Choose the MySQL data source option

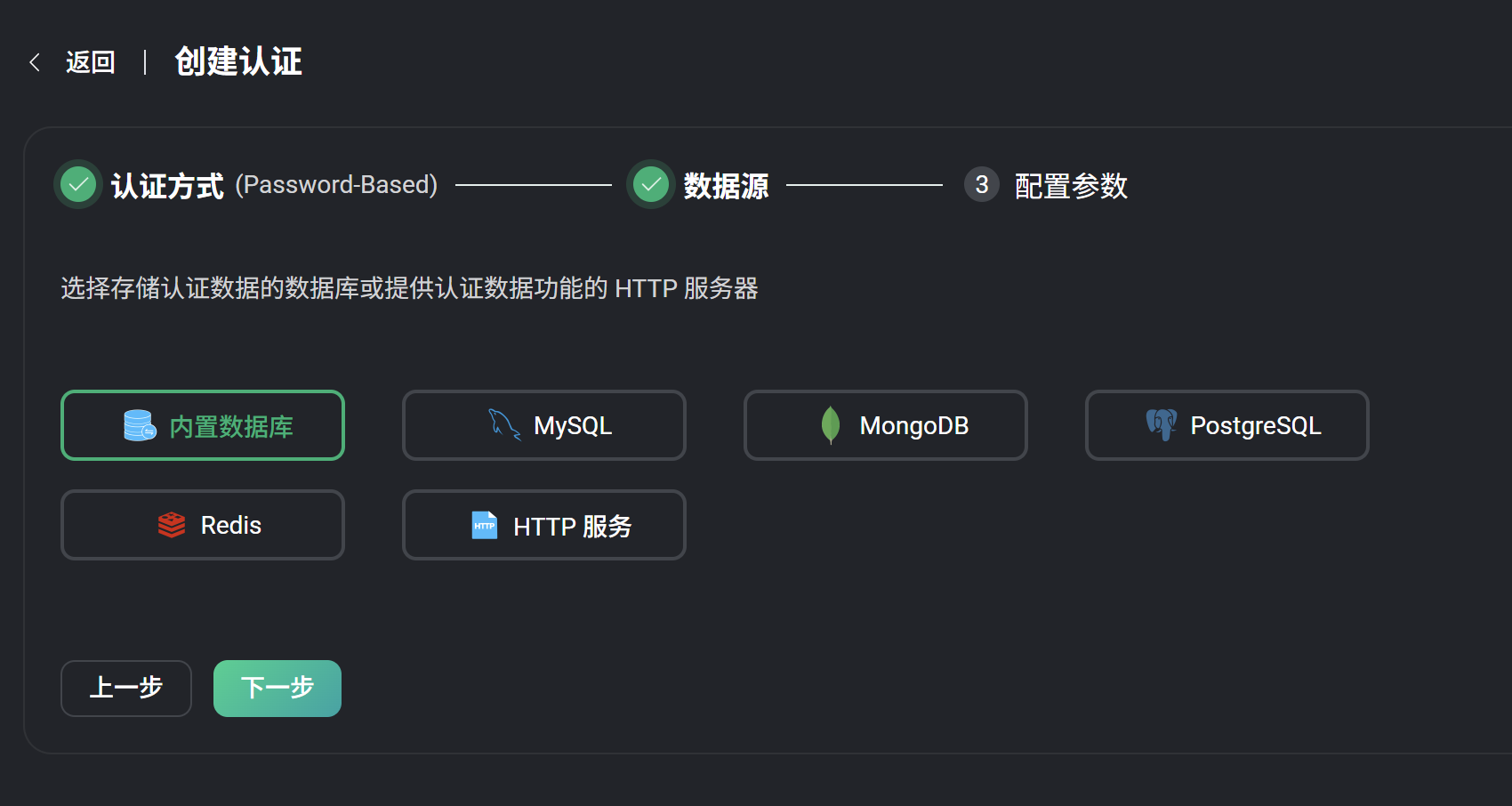pos(544,425)
